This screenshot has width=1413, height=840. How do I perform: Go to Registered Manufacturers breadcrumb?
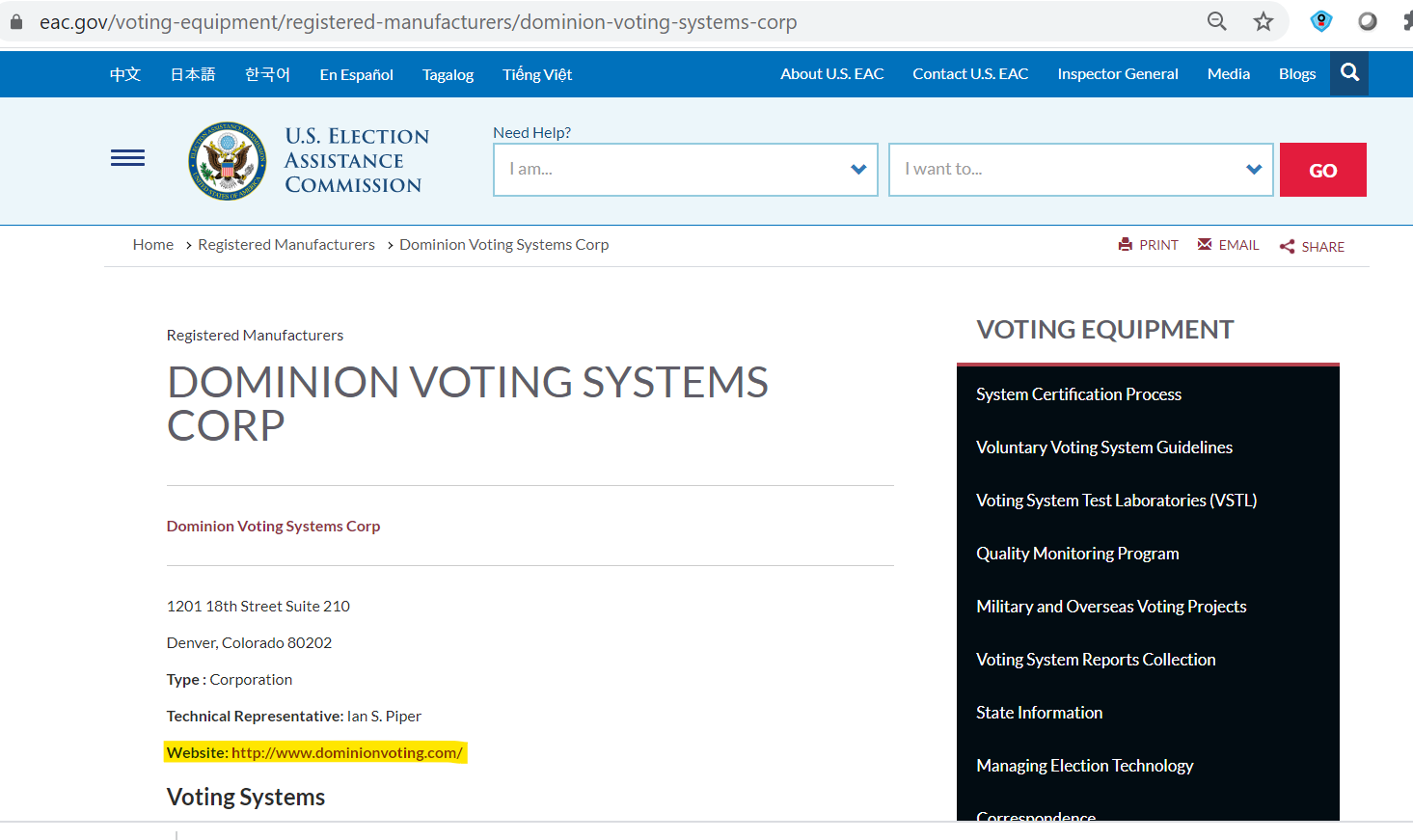click(x=286, y=245)
